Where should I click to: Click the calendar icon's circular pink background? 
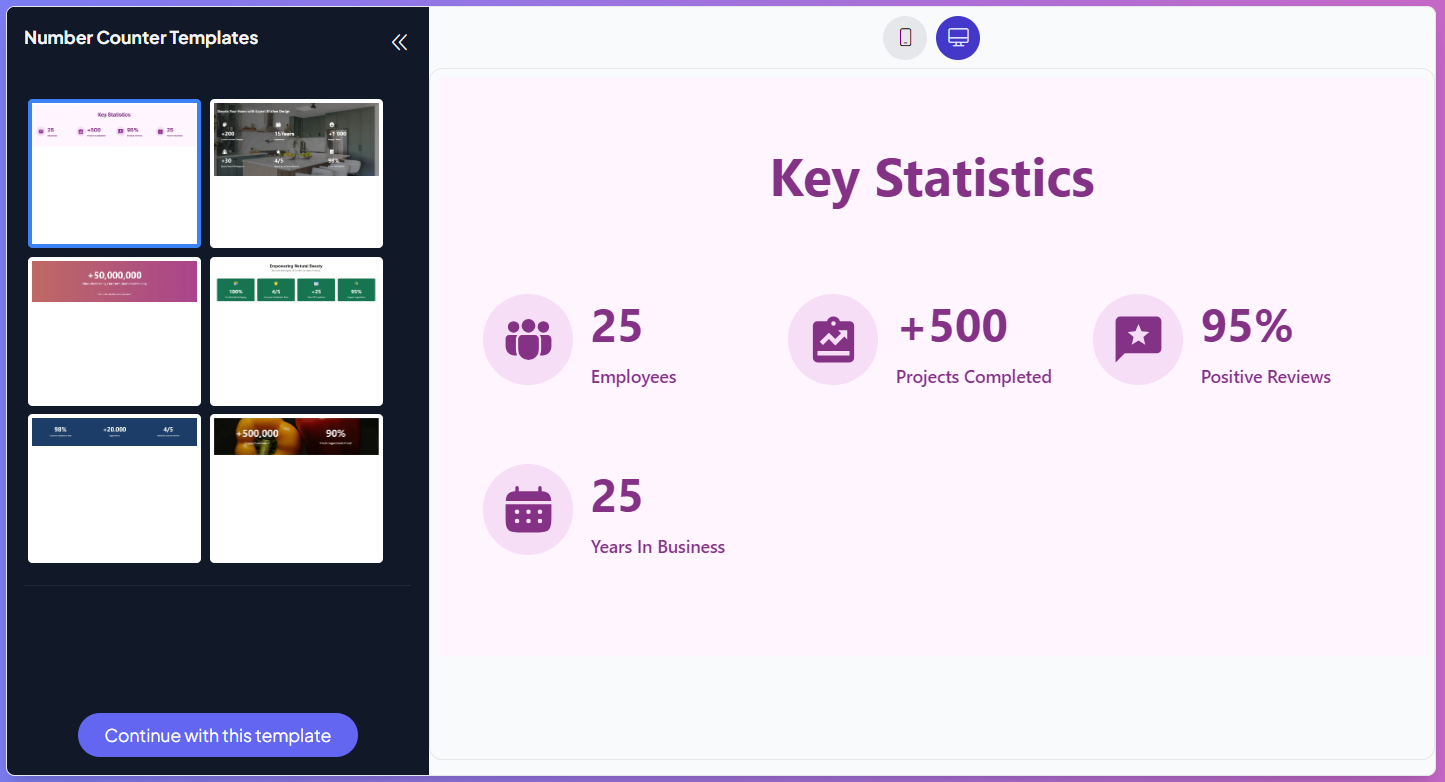click(x=527, y=510)
